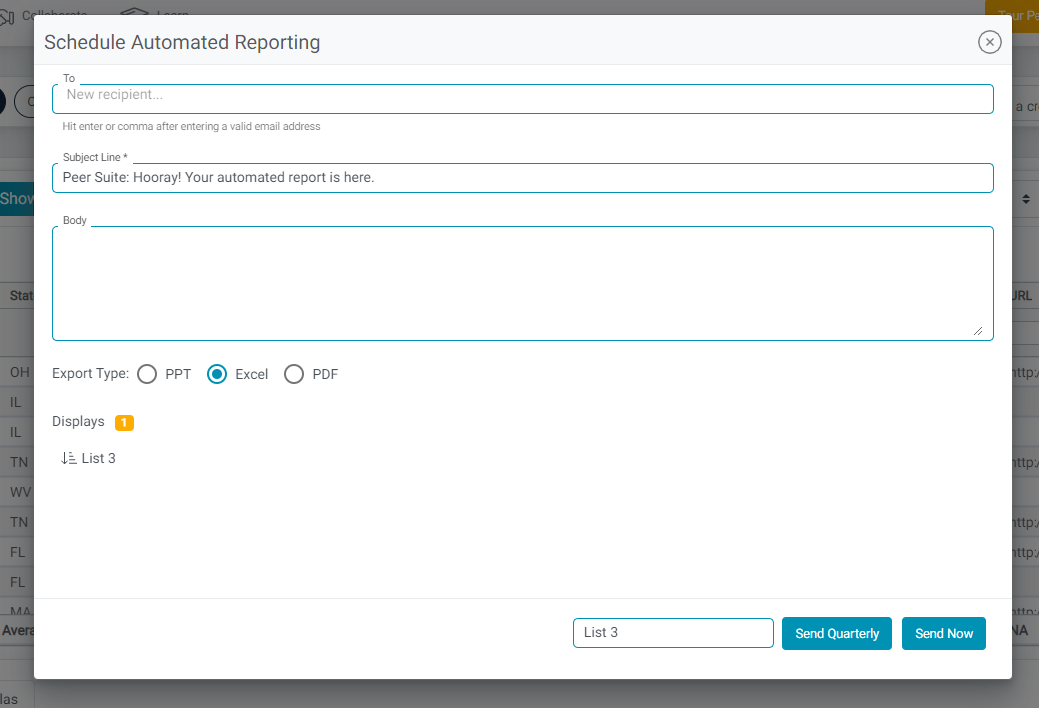Click the column sort arrows behind the dialog
The width and height of the screenshot is (1039, 708).
tap(1025, 198)
